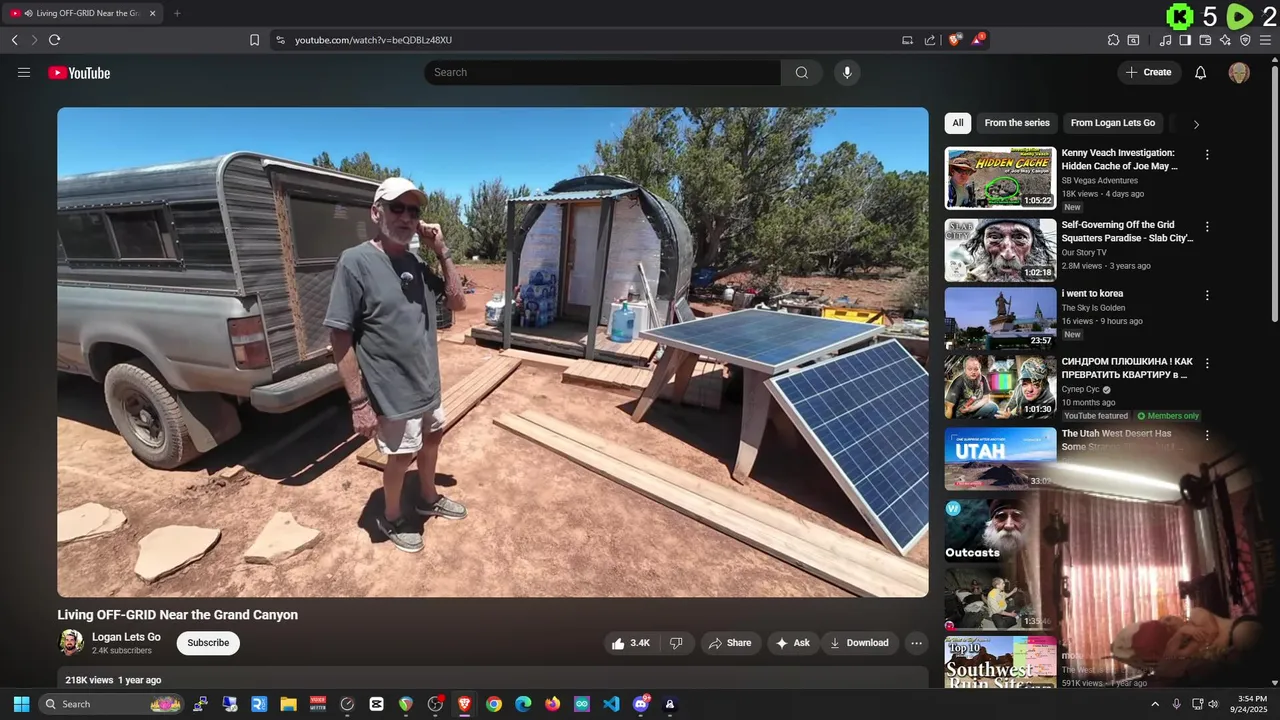Reload the YouTube page

tap(54, 40)
